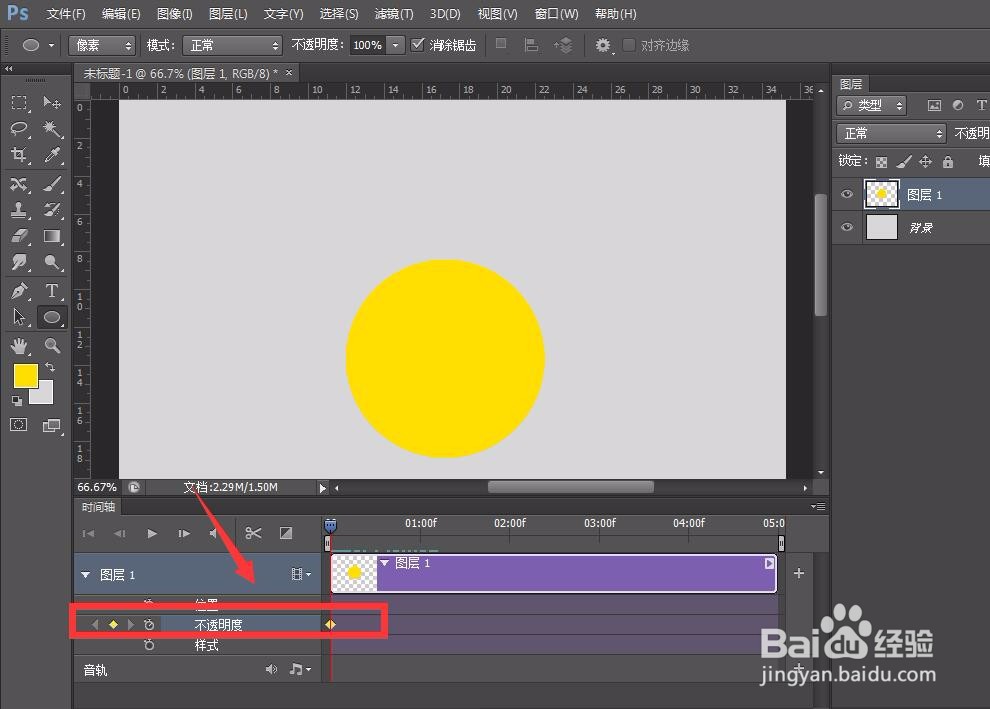The width and height of the screenshot is (990, 709).
Task: Select the Eraser tool
Action: (x=20, y=236)
